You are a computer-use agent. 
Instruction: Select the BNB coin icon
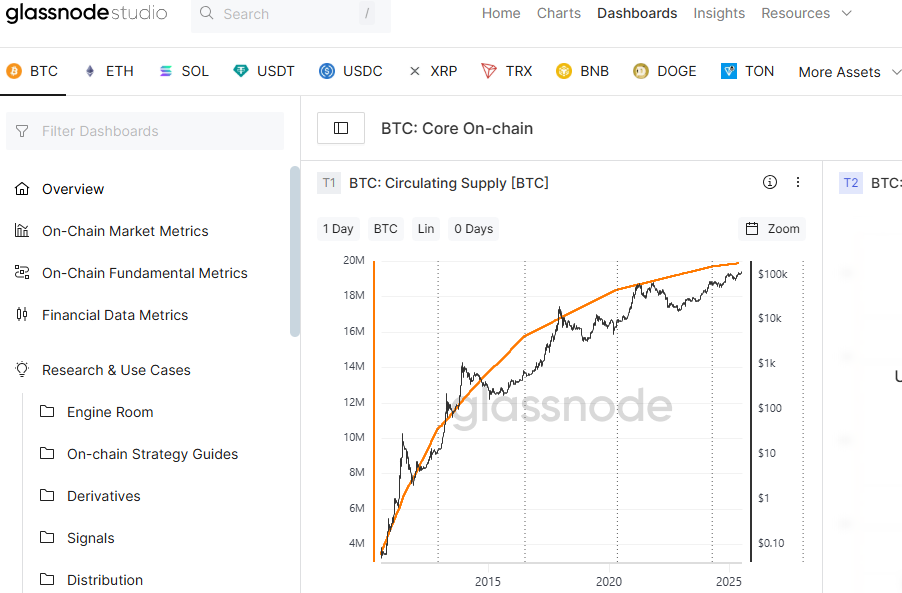click(564, 71)
